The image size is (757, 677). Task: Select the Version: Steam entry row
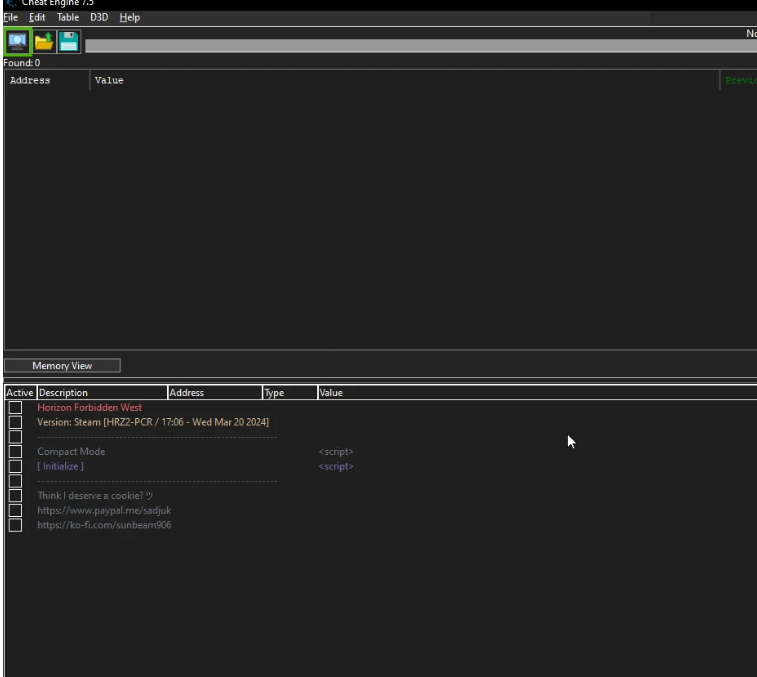(x=152, y=422)
